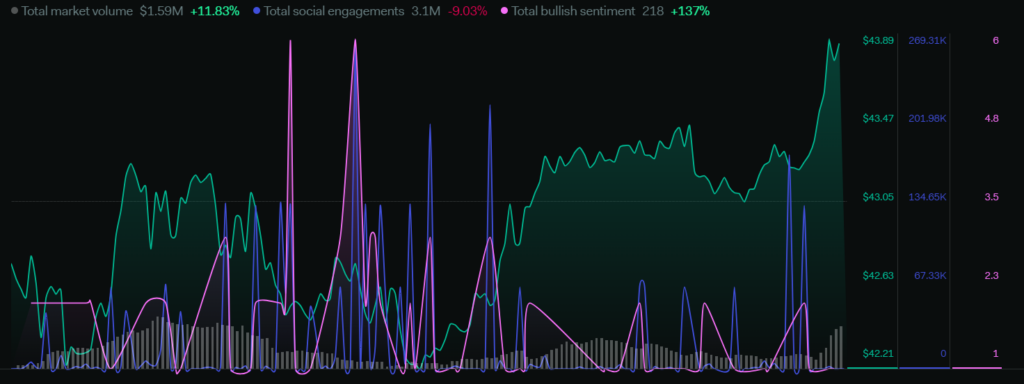
Task: Click the 1 sentiment axis label
Action: (x=996, y=354)
